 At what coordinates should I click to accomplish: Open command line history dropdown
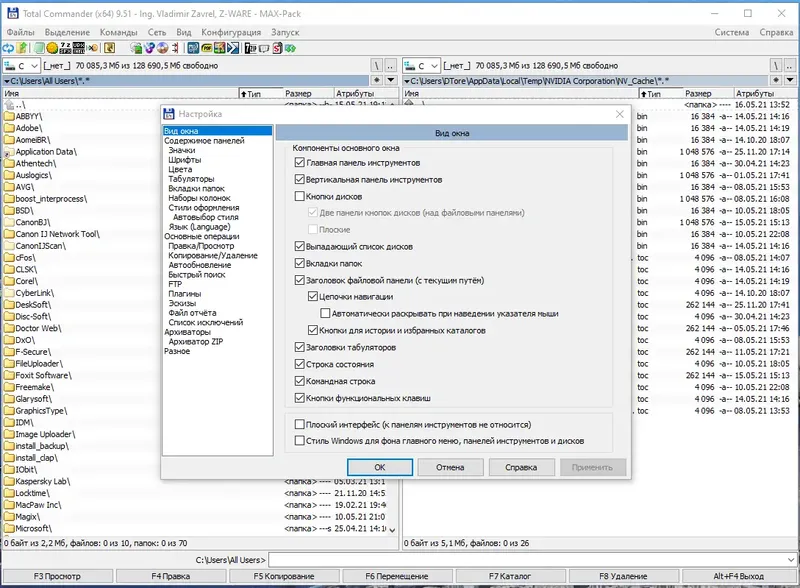[791, 560]
